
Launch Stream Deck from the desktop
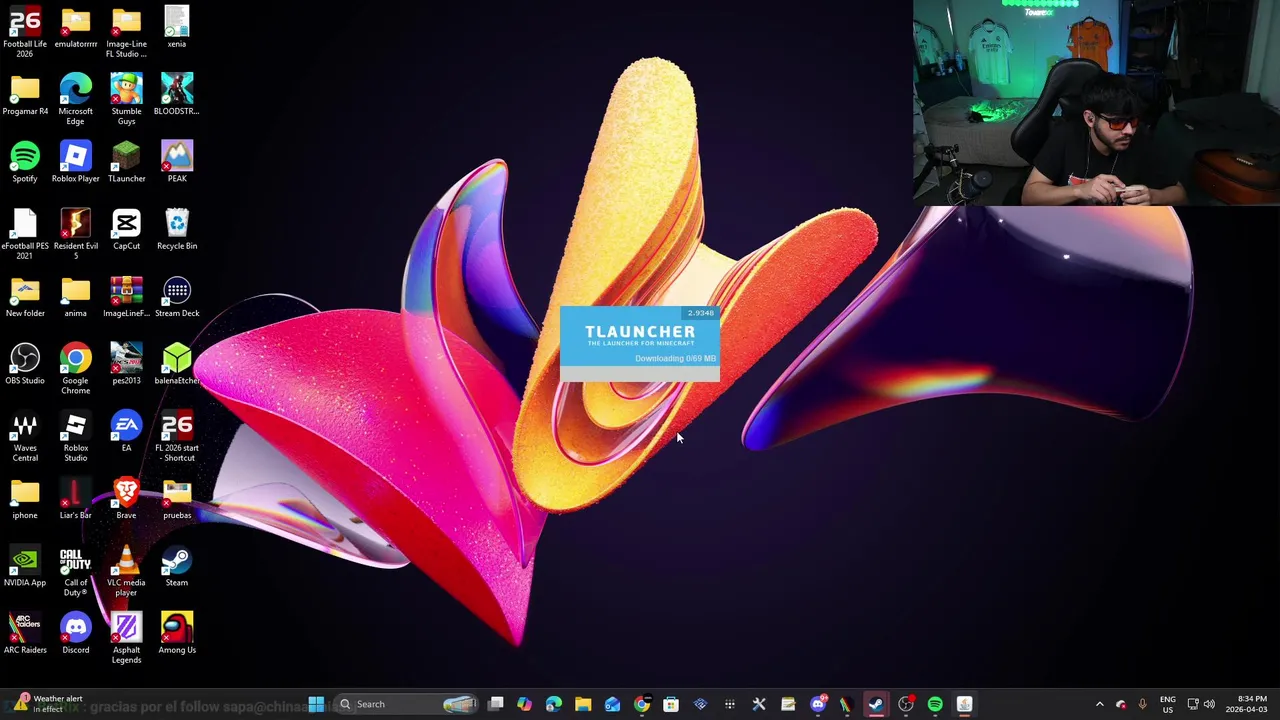(177, 297)
